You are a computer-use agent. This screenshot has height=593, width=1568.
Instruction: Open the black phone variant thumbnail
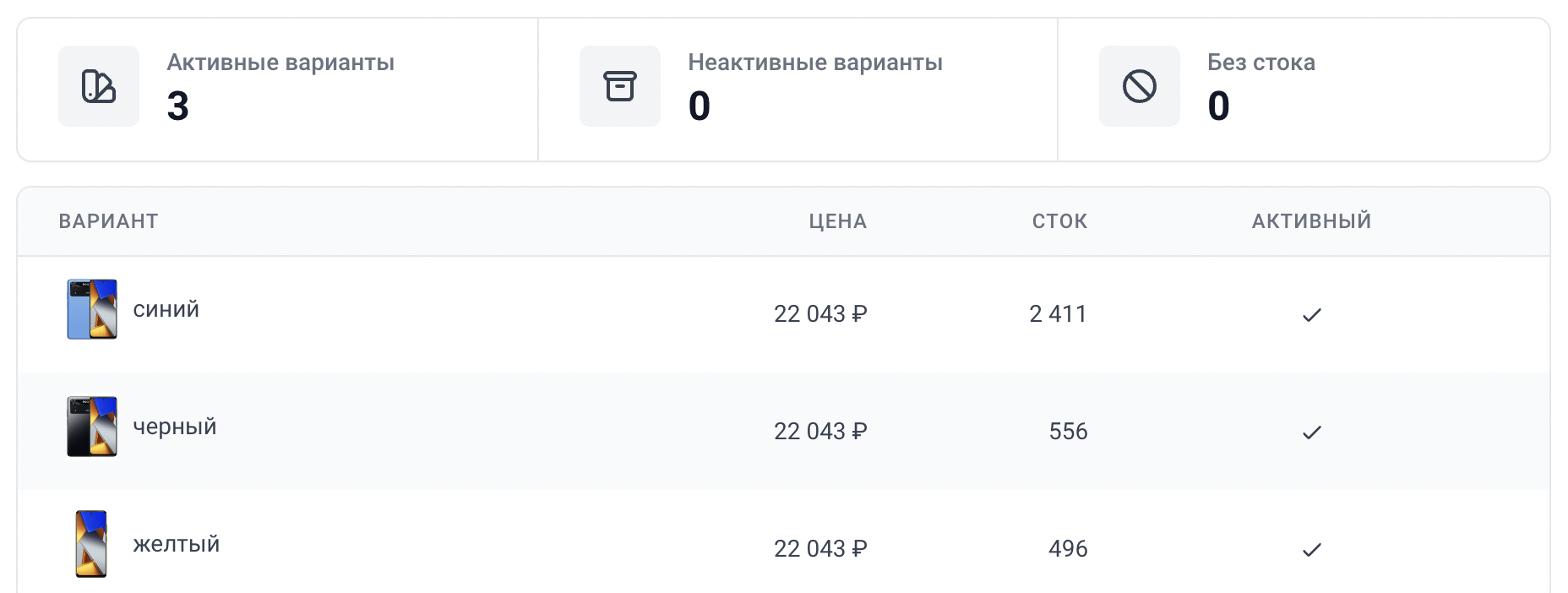point(92,427)
